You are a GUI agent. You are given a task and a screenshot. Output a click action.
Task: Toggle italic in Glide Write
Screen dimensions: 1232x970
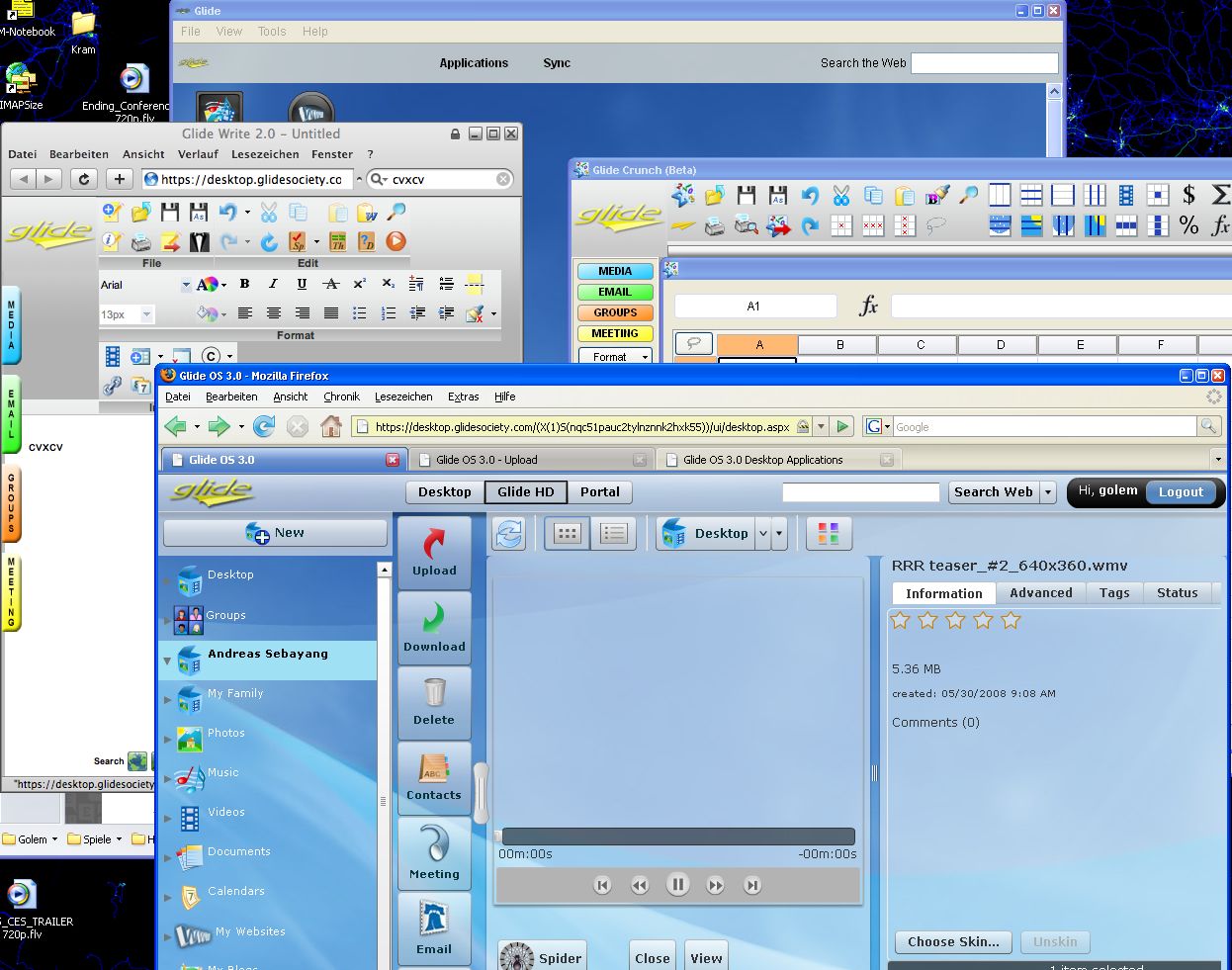pyautogui.click(x=273, y=284)
